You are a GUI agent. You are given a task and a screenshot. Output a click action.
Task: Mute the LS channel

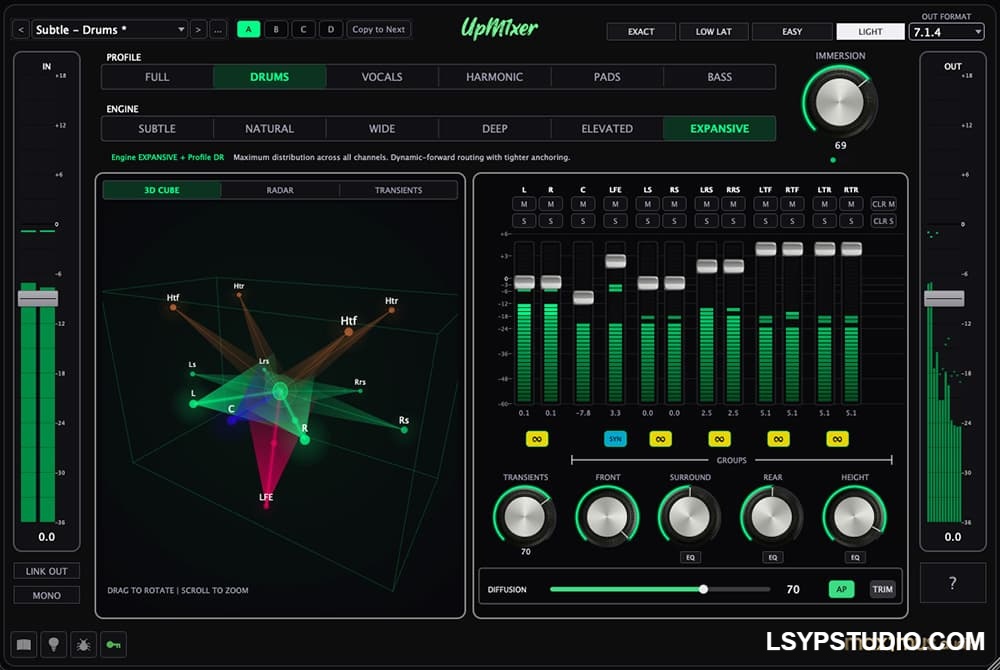648,204
